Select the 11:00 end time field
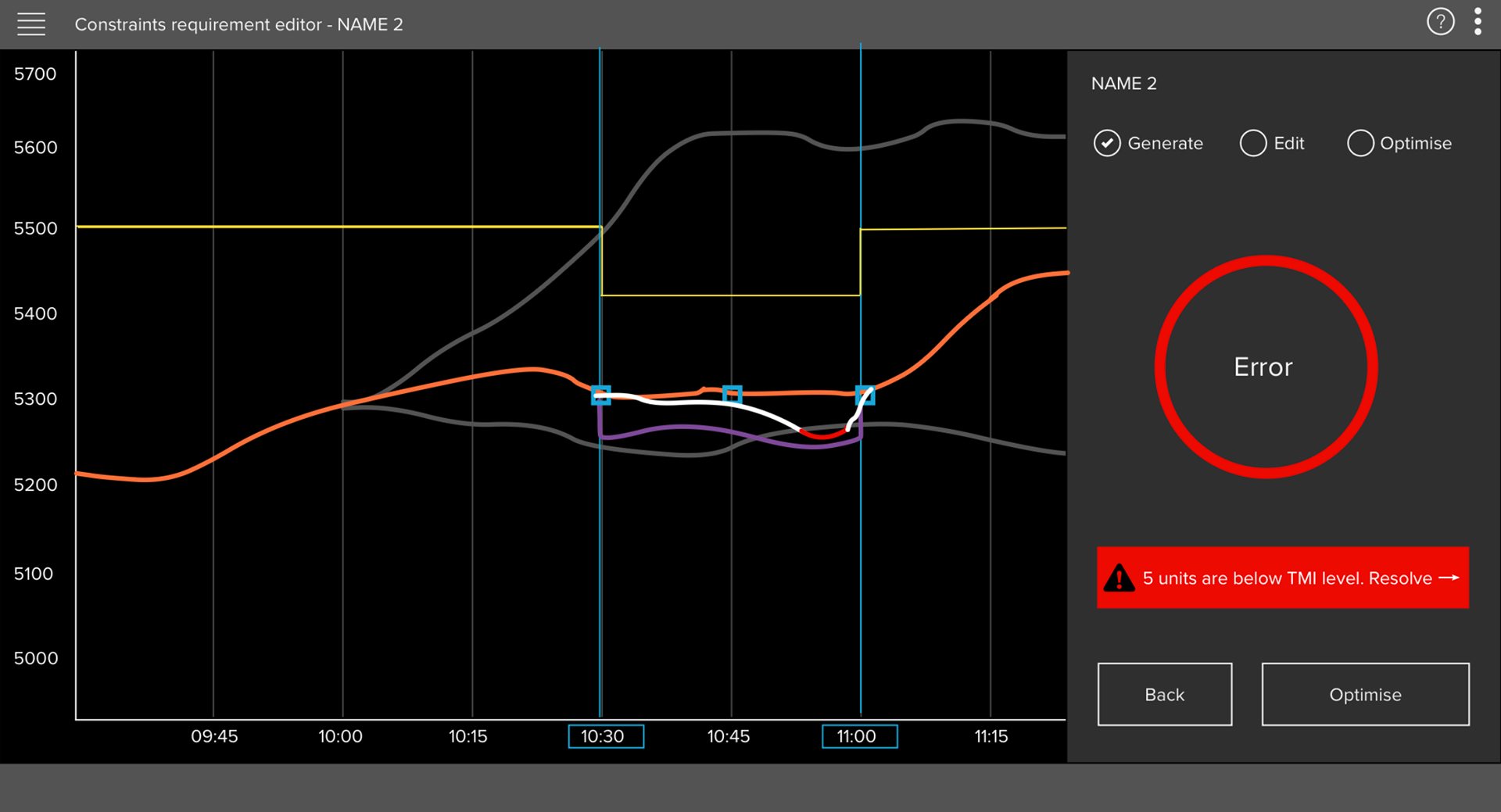 859,736
